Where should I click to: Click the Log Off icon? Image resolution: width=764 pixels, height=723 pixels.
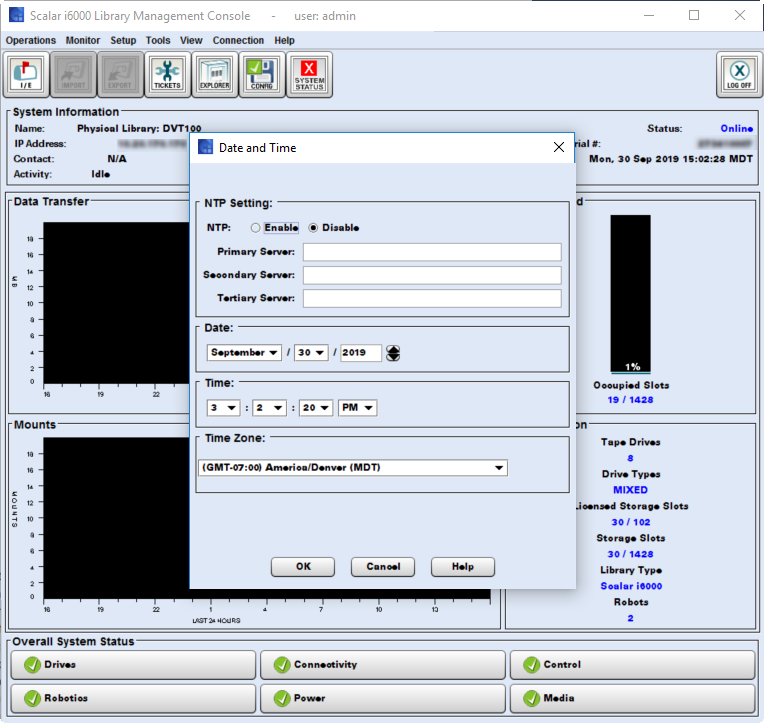[739, 75]
